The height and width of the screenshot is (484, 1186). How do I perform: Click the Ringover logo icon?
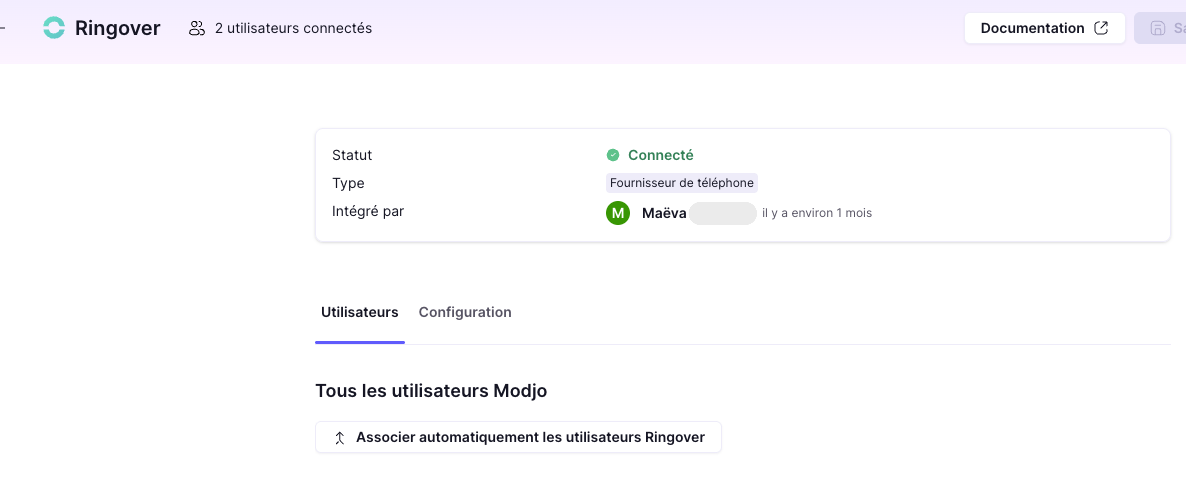[x=54, y=29]
